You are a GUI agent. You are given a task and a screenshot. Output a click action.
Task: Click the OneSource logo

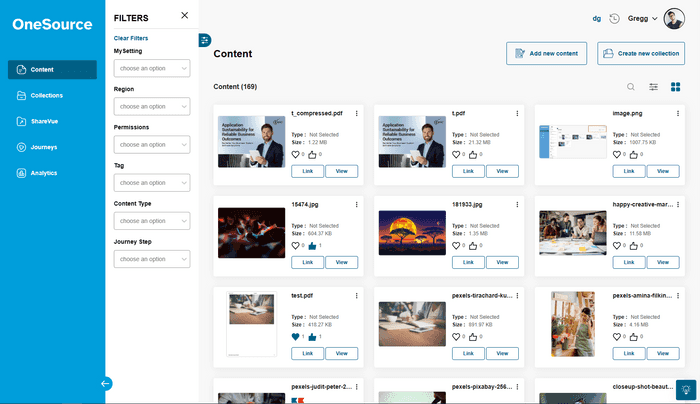(x=52, y=24)
